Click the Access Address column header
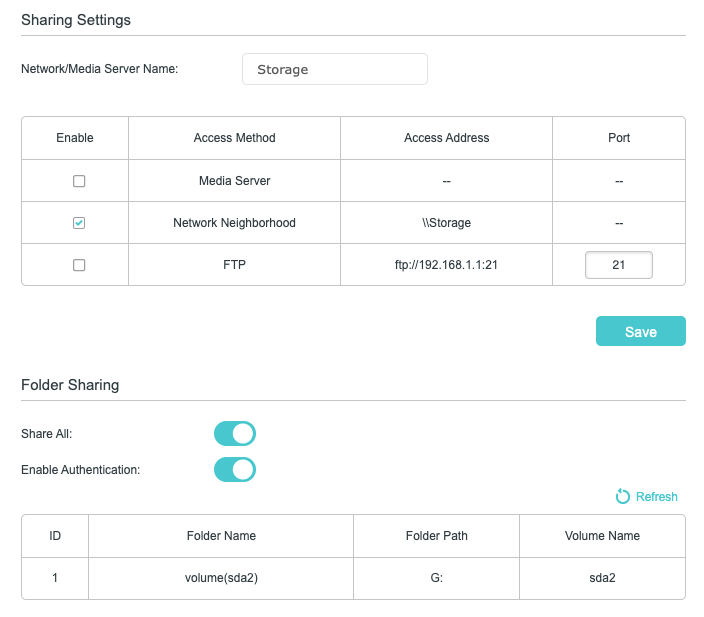704x617 pixels. (446, 138)
